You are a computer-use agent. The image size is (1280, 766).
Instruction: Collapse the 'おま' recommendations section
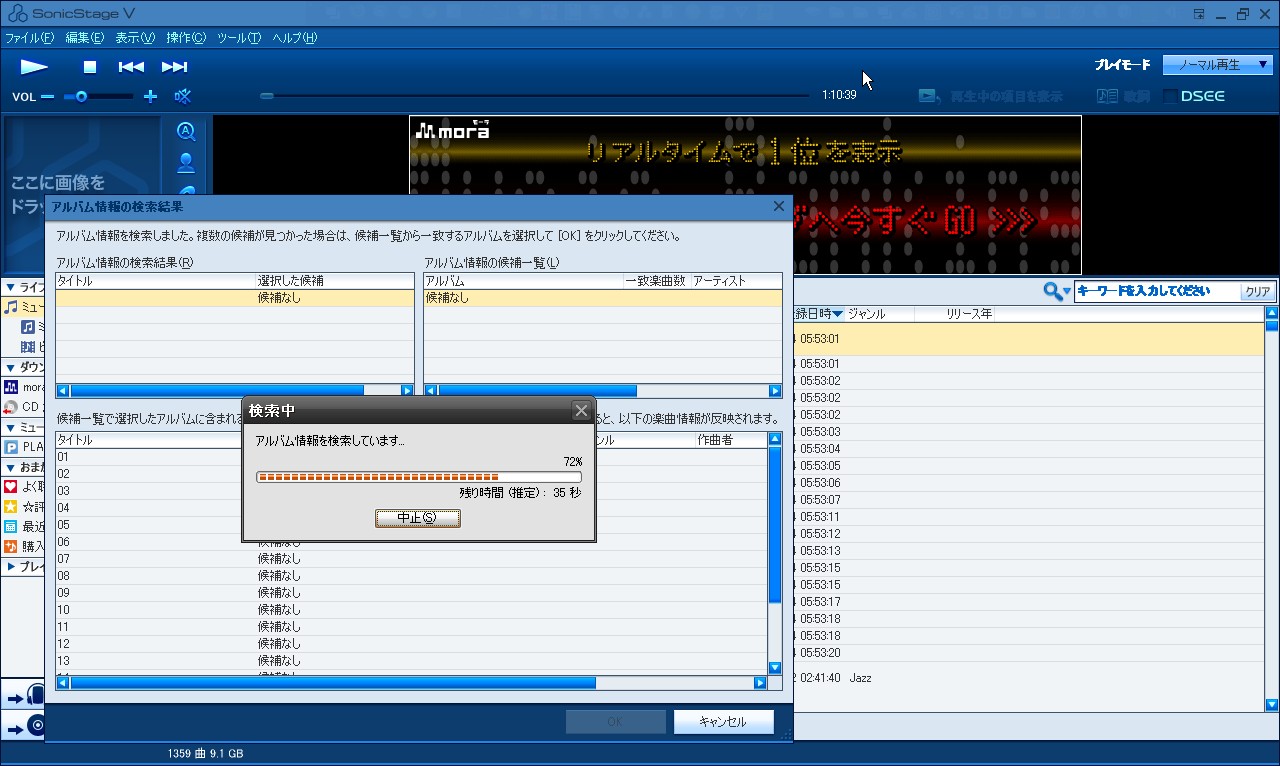pyautogui.click(x=10, y=467)
